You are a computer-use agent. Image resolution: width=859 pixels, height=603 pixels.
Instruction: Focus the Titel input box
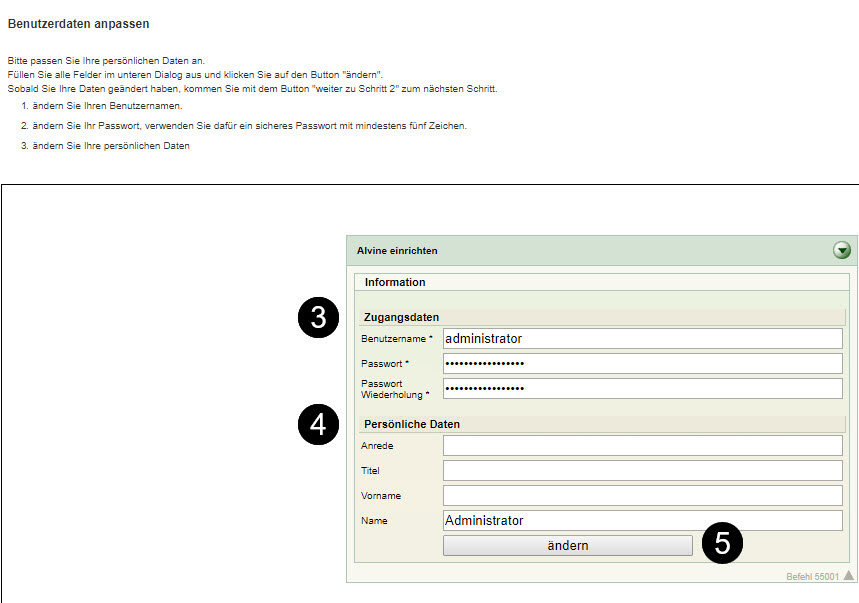642,471
